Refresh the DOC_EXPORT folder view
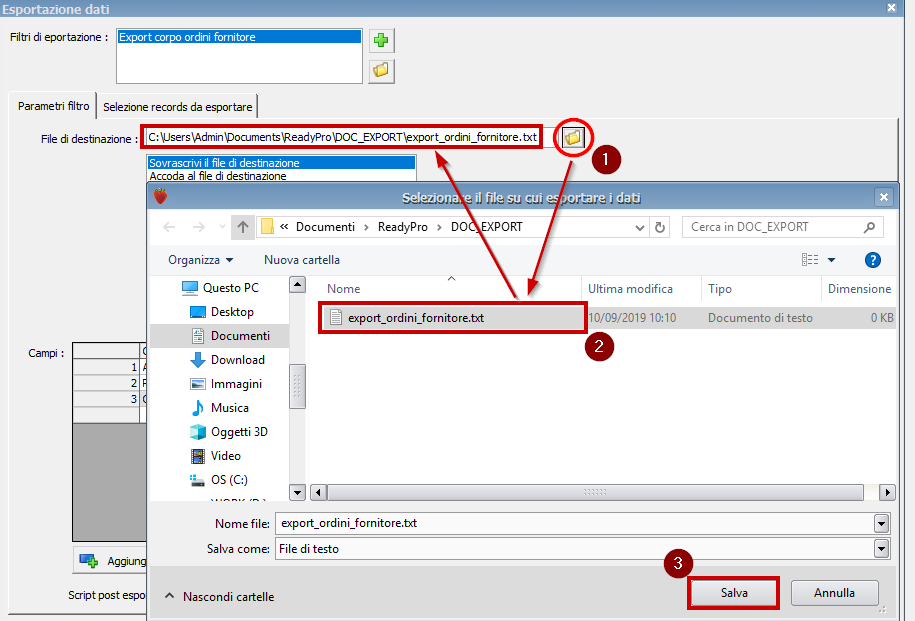The image size is (915, 621). click(x=660, y=227)
